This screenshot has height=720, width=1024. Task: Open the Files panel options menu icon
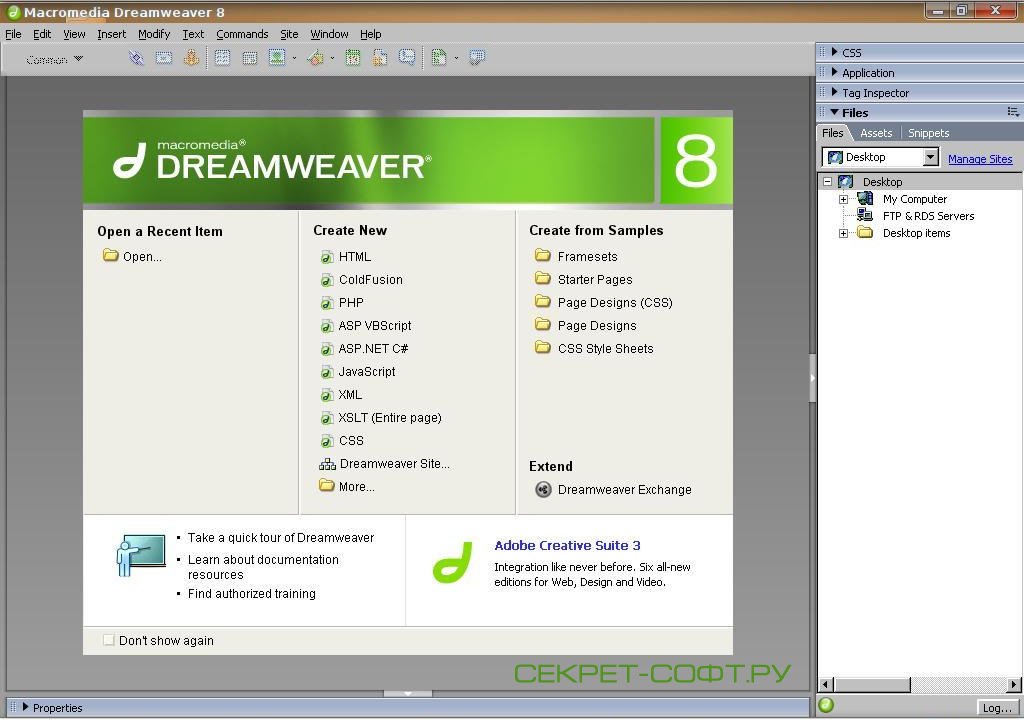[1013, 112]
